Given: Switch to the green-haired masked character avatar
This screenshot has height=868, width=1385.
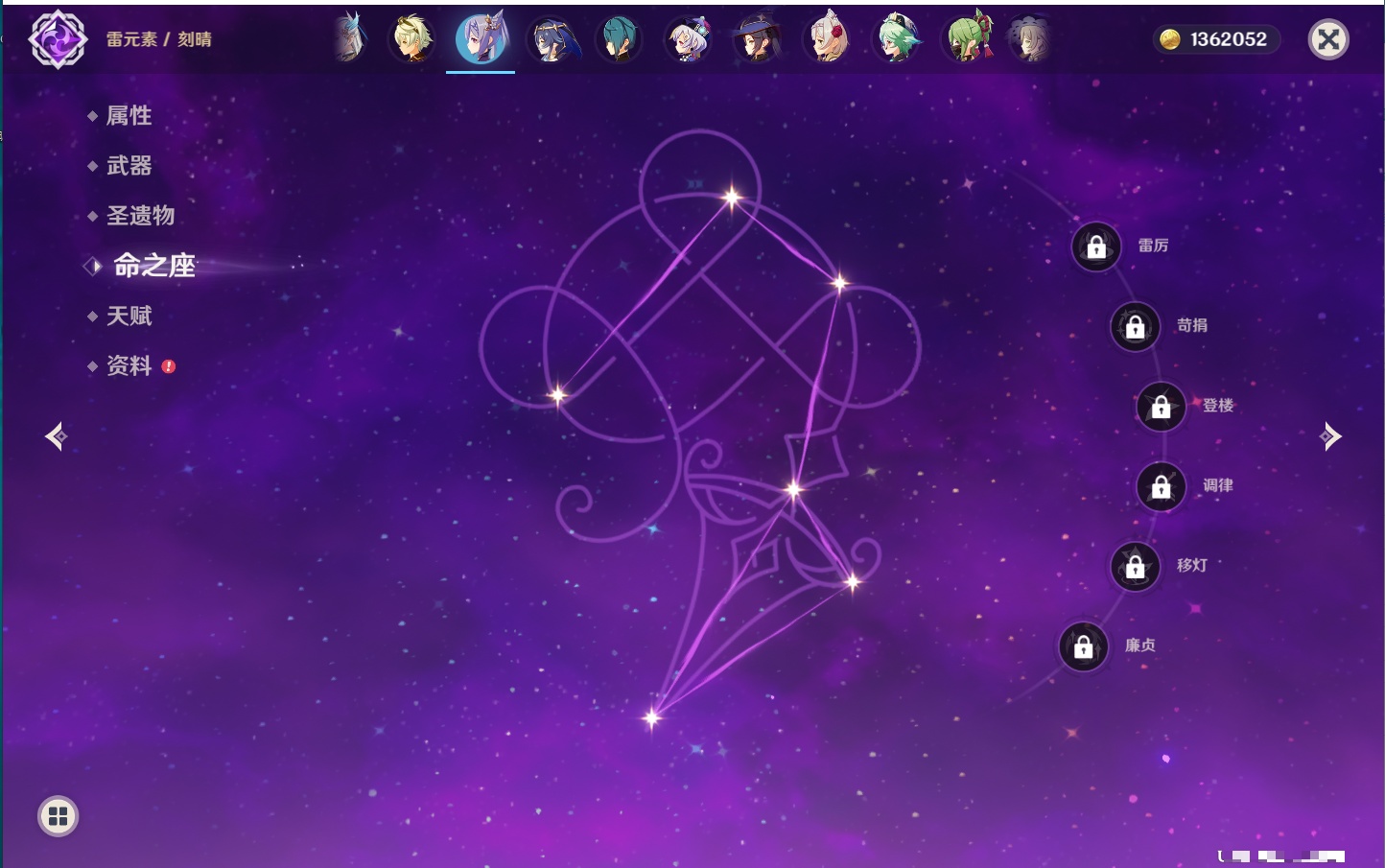Looking at the screenshot, I should tap(968, 38).
